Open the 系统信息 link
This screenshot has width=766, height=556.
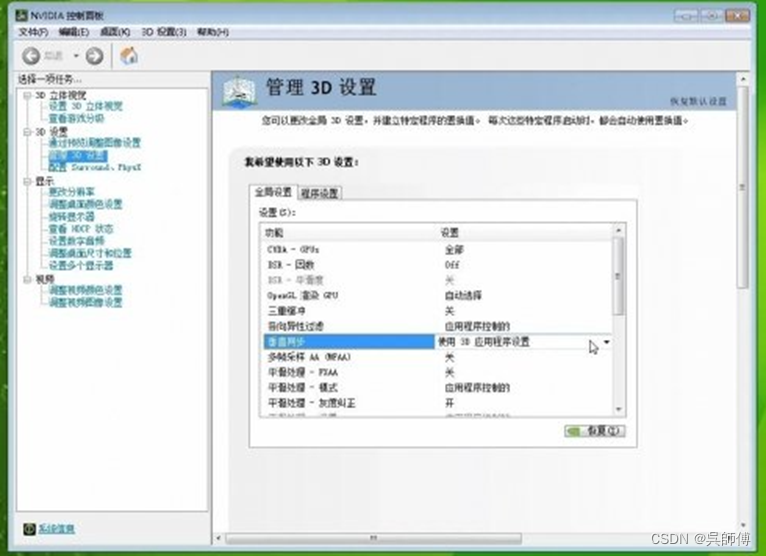tap(56, 529)
